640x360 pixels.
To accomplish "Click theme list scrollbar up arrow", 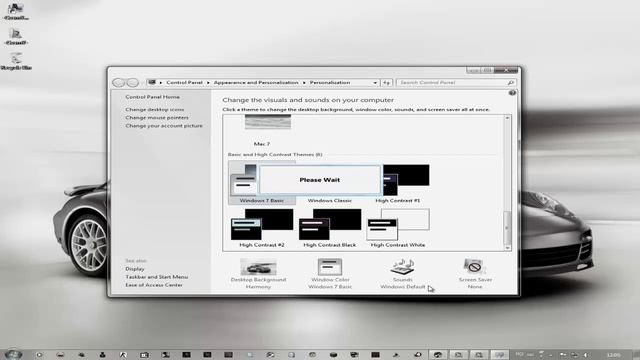I will coord(507,118).
